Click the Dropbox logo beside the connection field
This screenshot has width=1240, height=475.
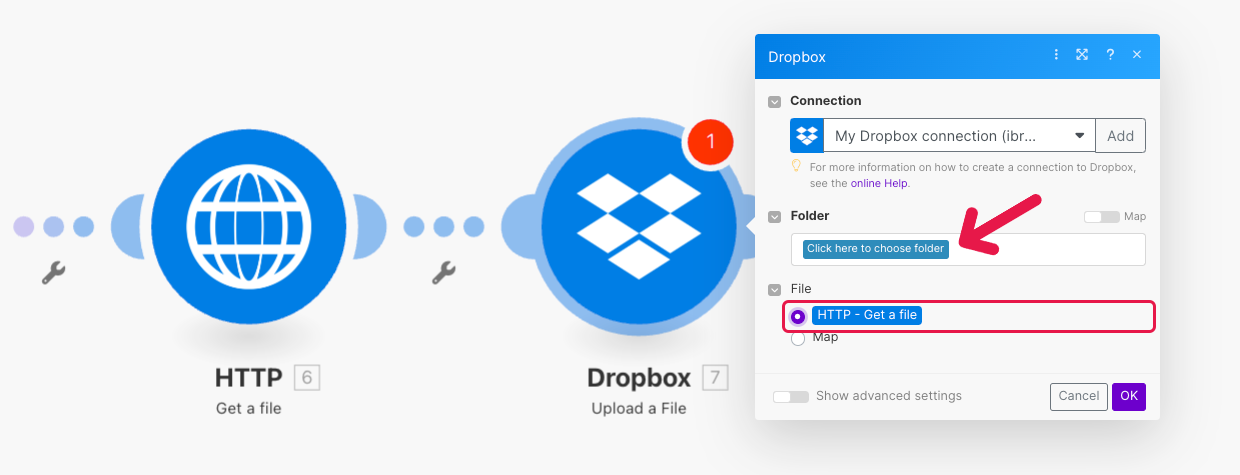(807, 135)
